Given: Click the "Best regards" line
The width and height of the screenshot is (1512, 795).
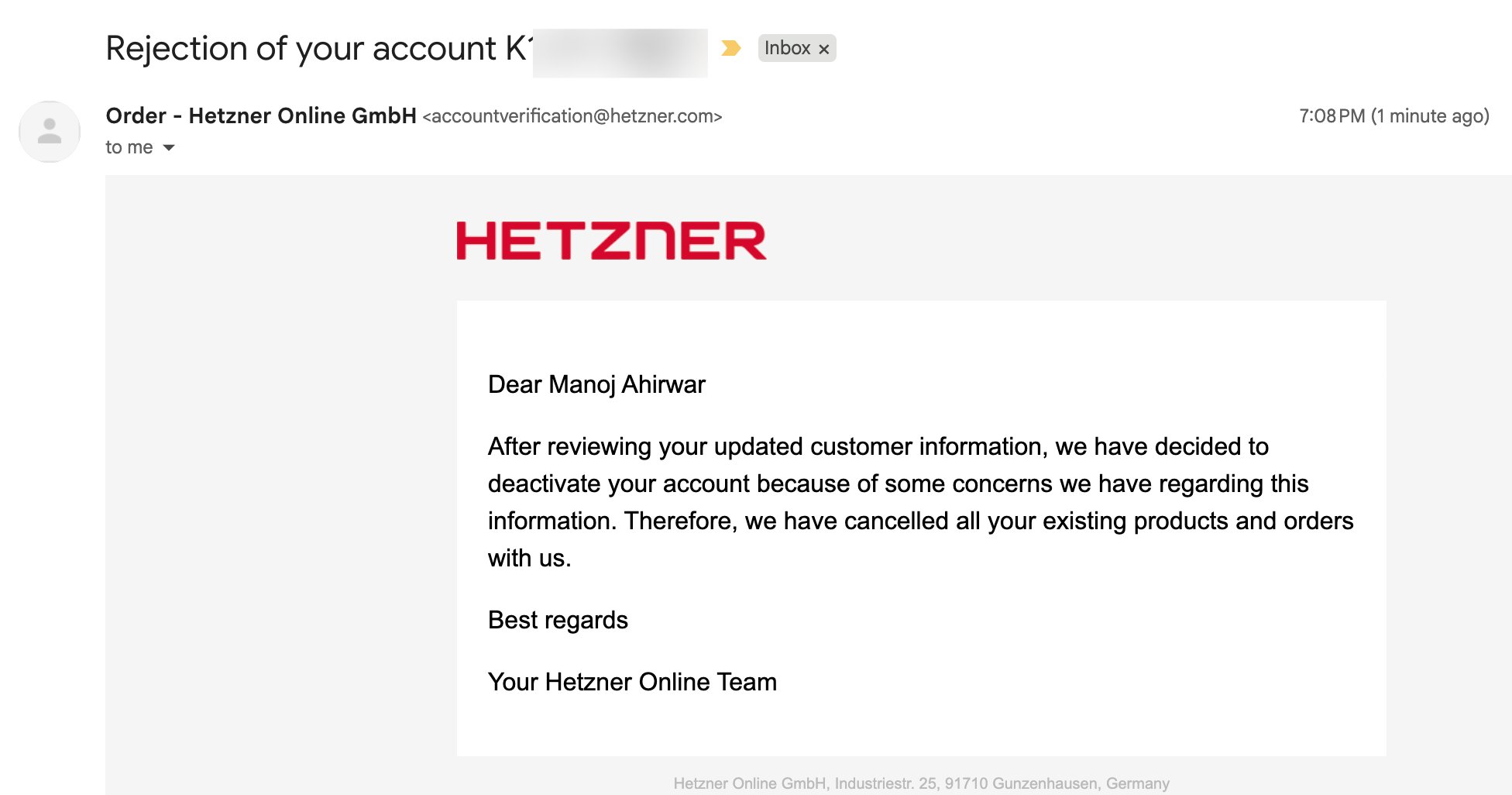Looking at the screenshot, I should click(x=558, y=620).
